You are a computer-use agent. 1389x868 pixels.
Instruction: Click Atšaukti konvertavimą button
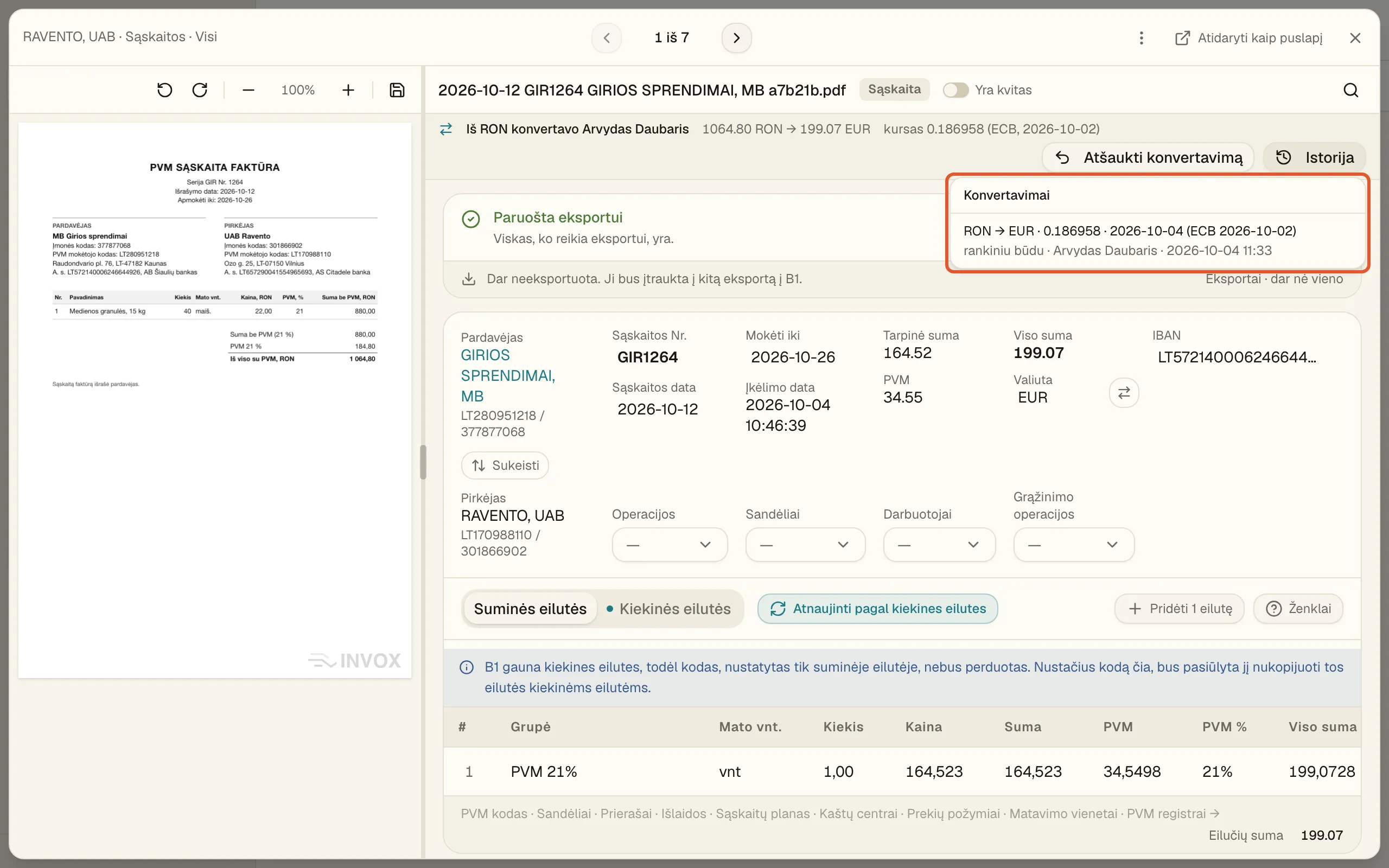coord(1148,157)
